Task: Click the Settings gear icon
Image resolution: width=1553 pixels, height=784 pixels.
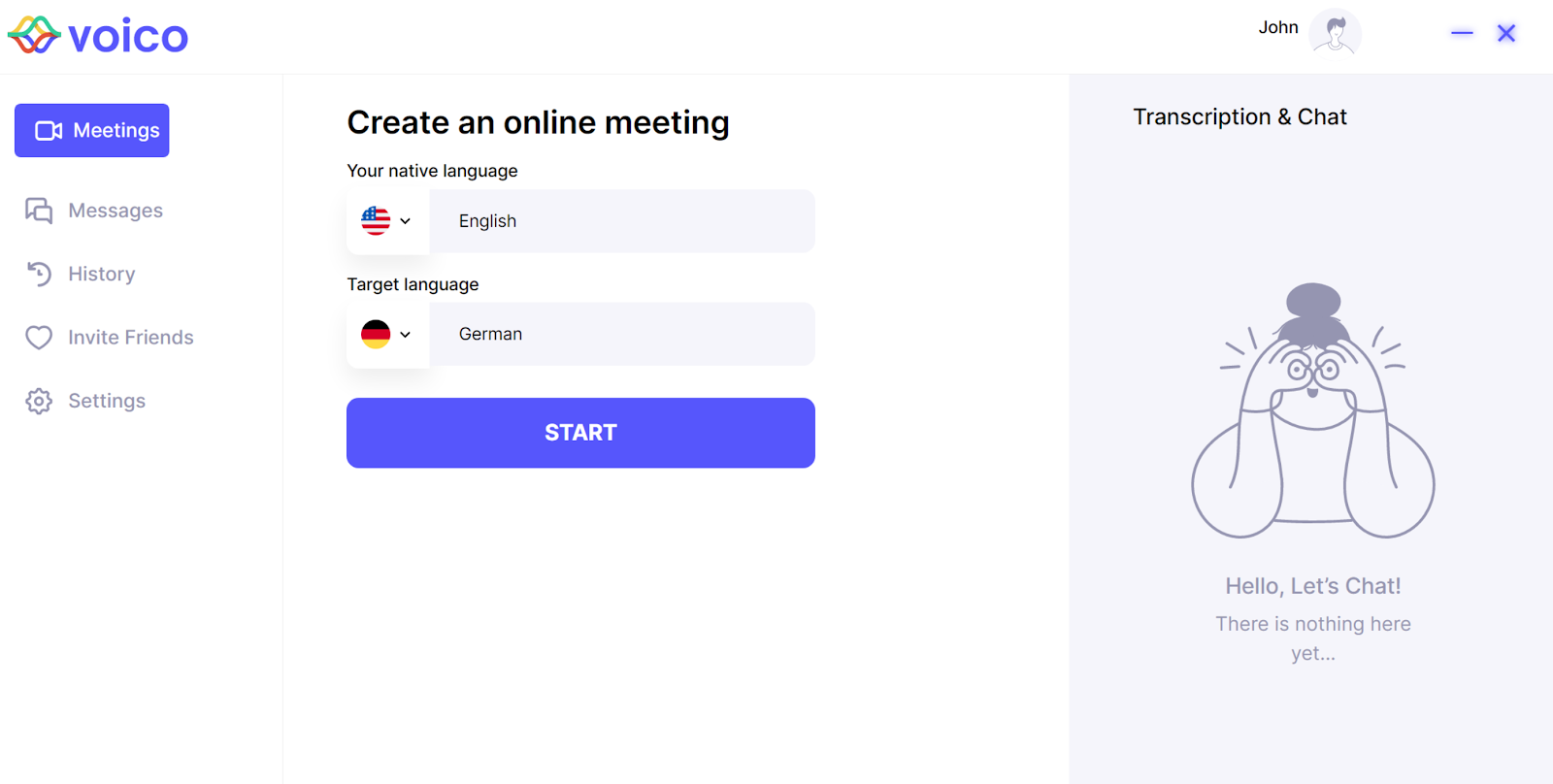Action: coord(39,401)
